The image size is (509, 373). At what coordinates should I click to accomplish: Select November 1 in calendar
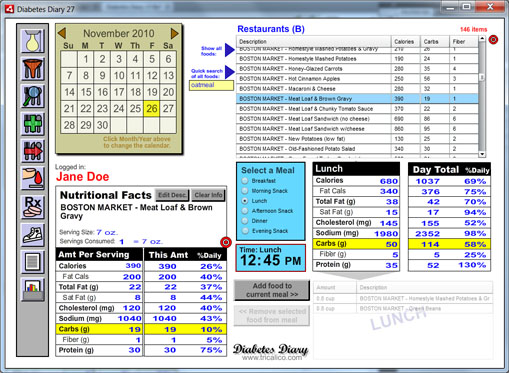pyautogui.click(x=86, y=59)
